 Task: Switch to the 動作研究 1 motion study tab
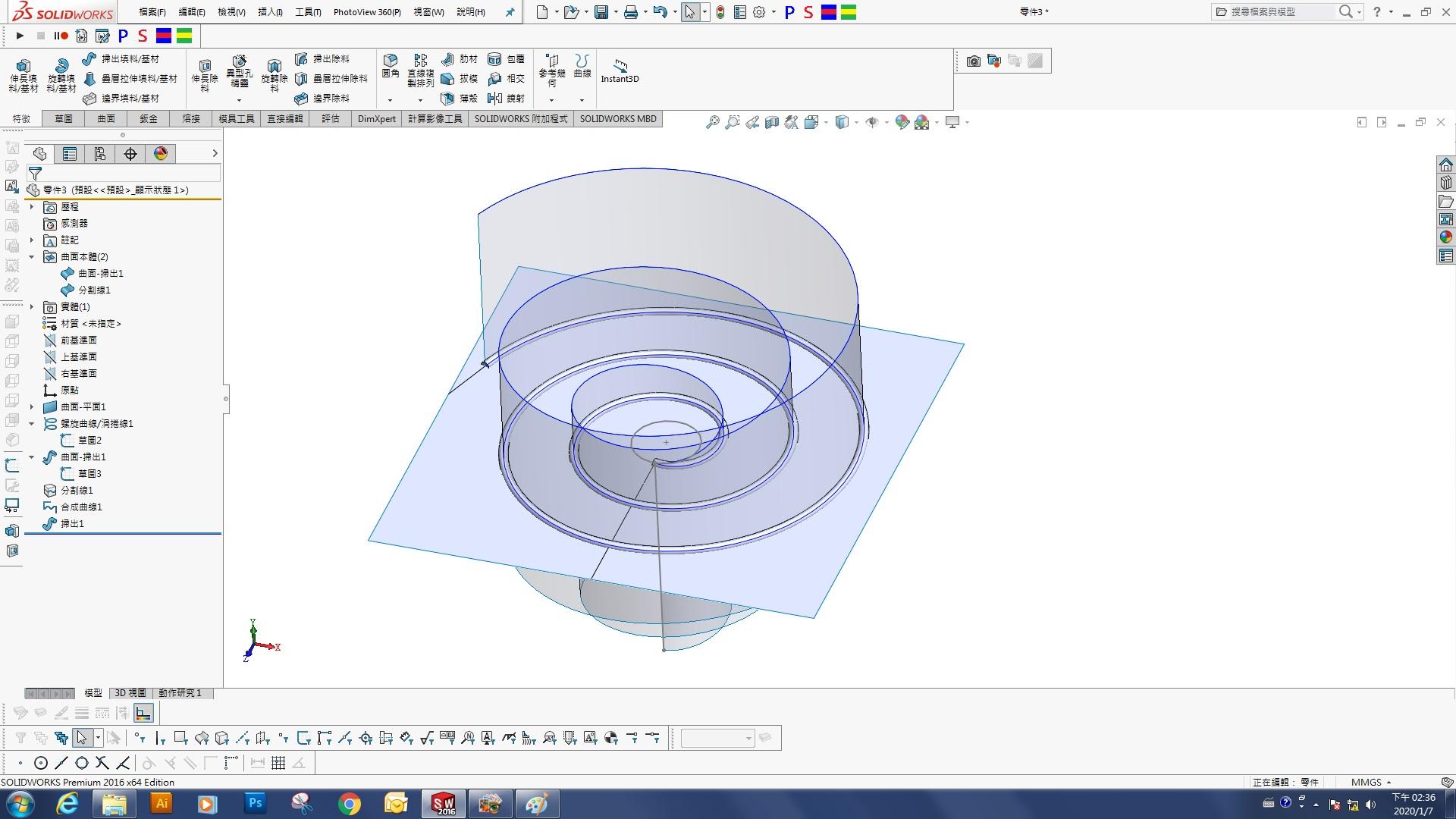coord(180,693)
